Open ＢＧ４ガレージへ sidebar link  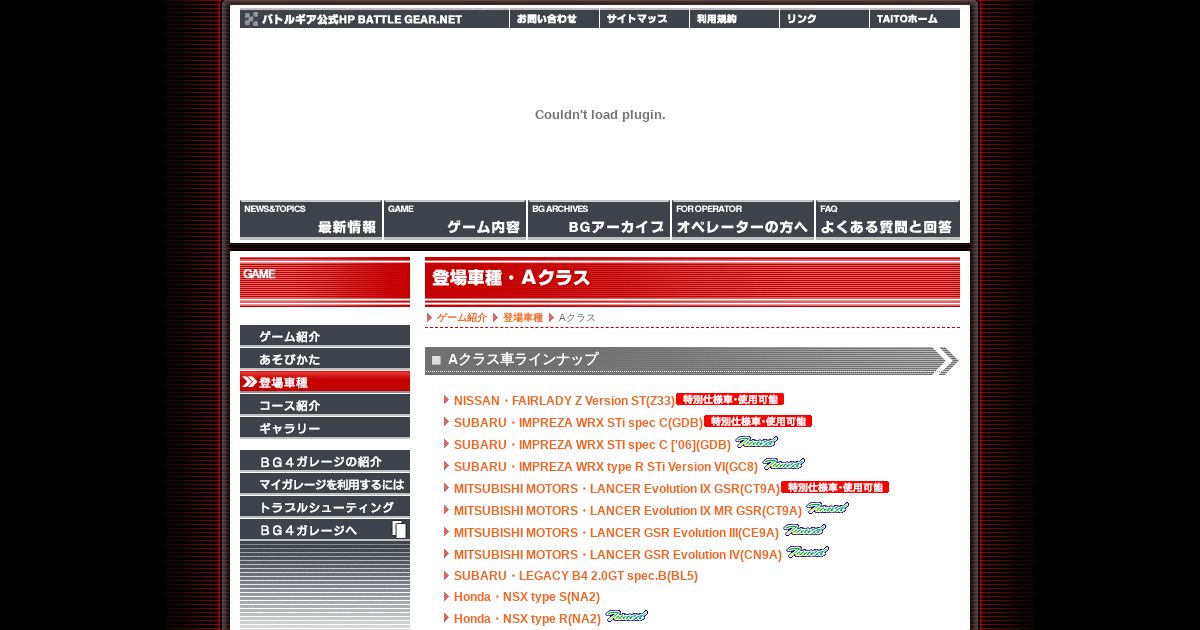pos(325,530)
